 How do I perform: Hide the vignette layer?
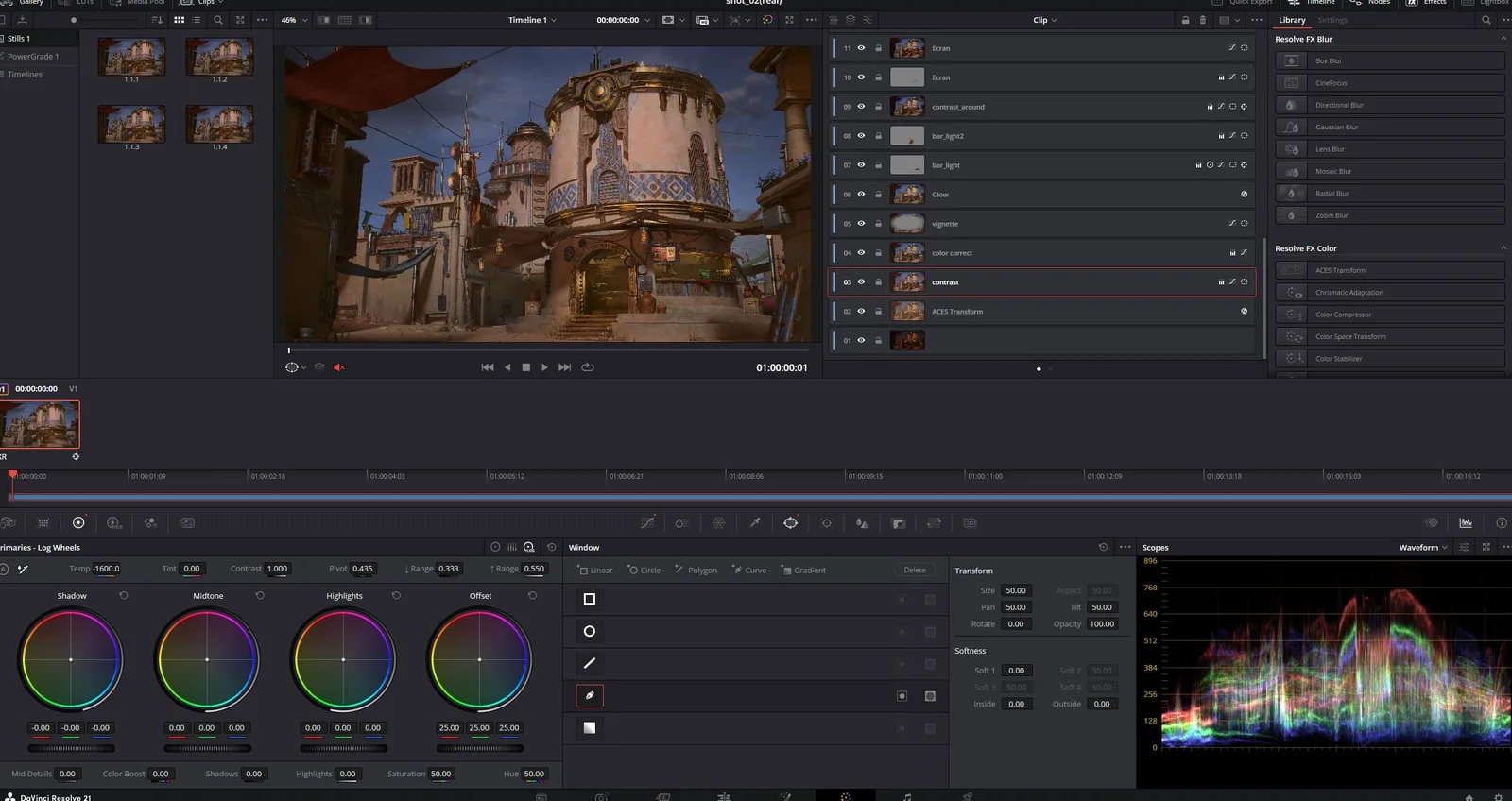pyautogui.click(x=861, y=224)
